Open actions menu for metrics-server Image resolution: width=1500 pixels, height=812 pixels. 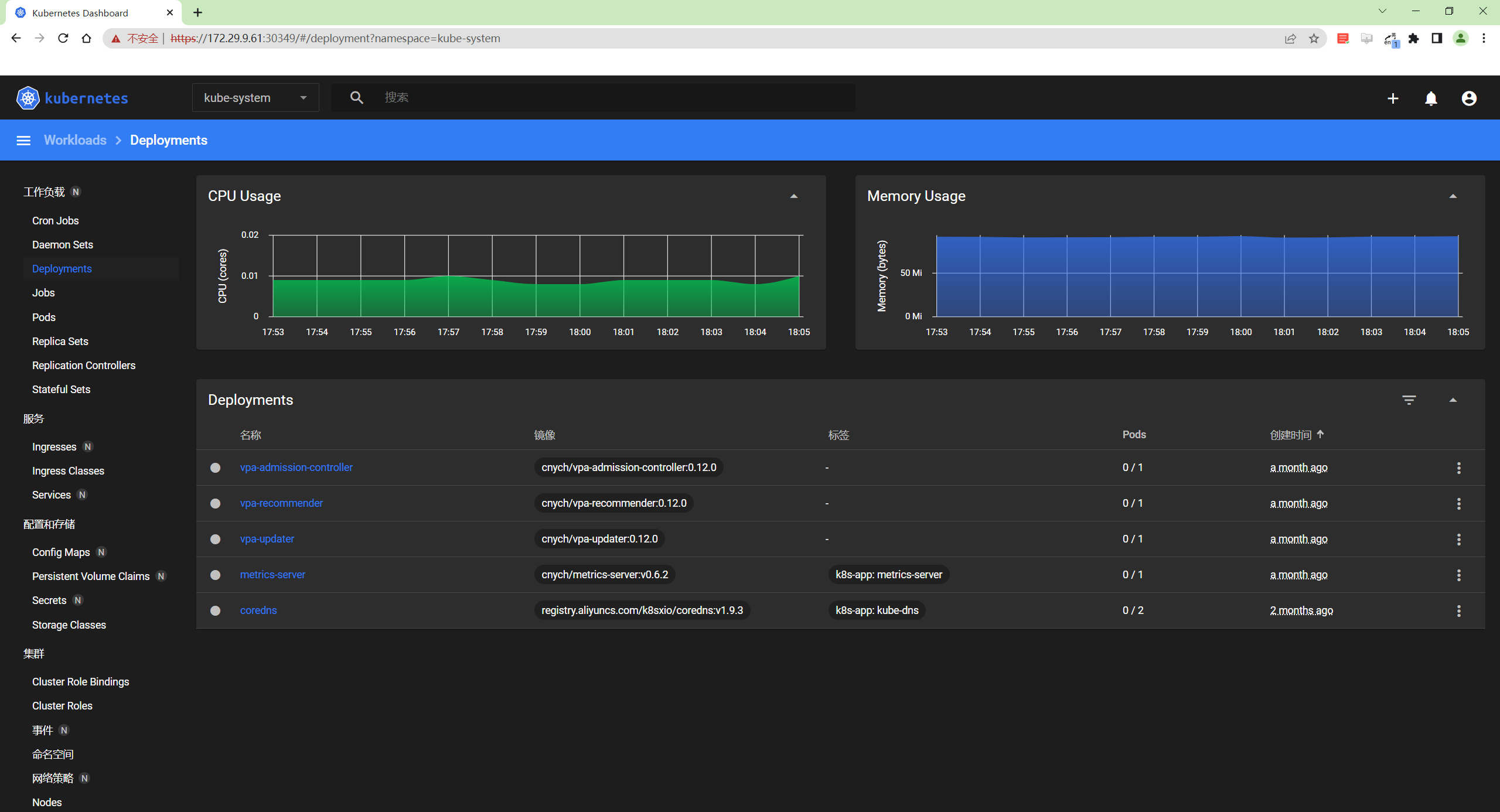point(1458,575)
